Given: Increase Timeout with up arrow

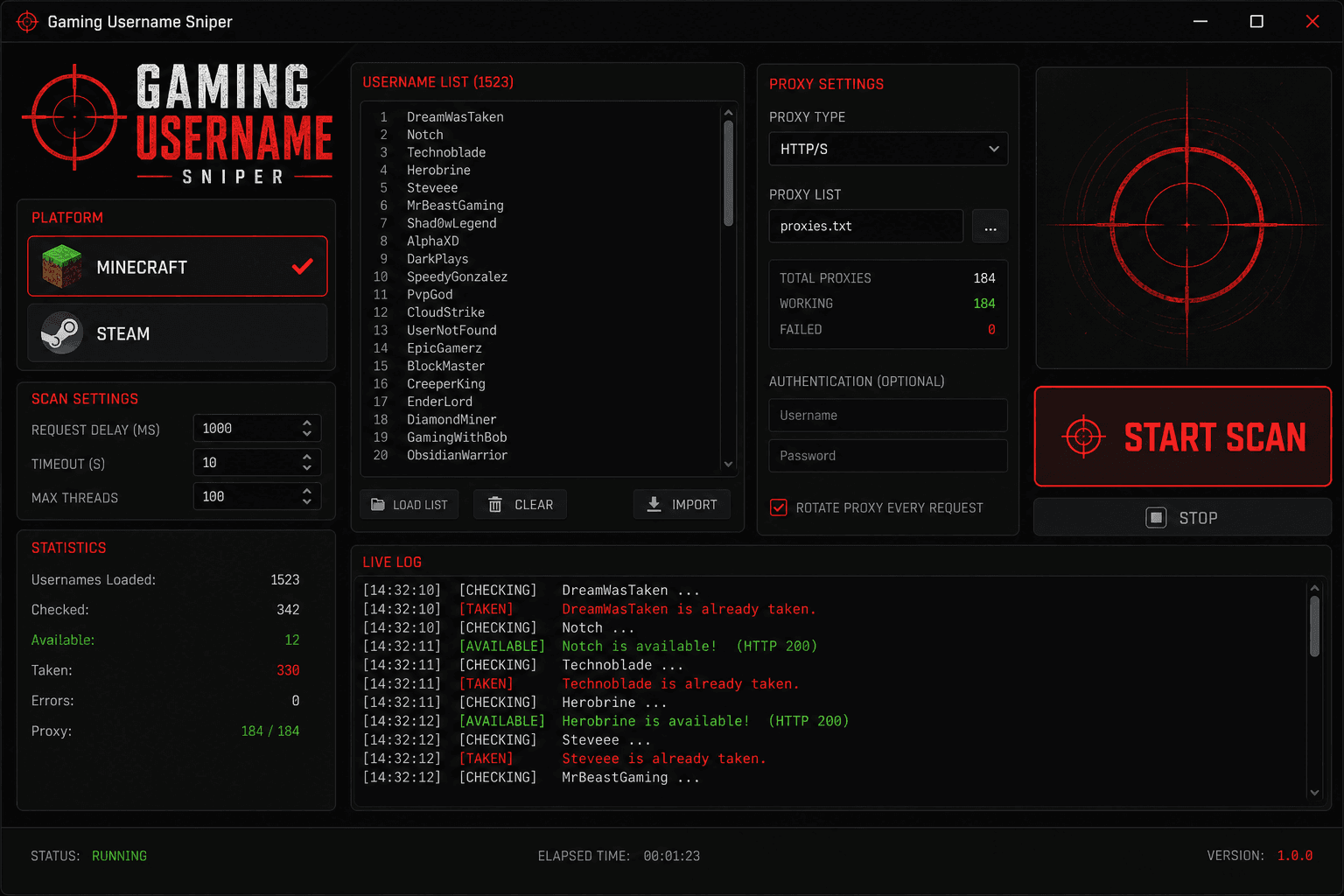Looking at the screenshot, I should coord(307,457).
